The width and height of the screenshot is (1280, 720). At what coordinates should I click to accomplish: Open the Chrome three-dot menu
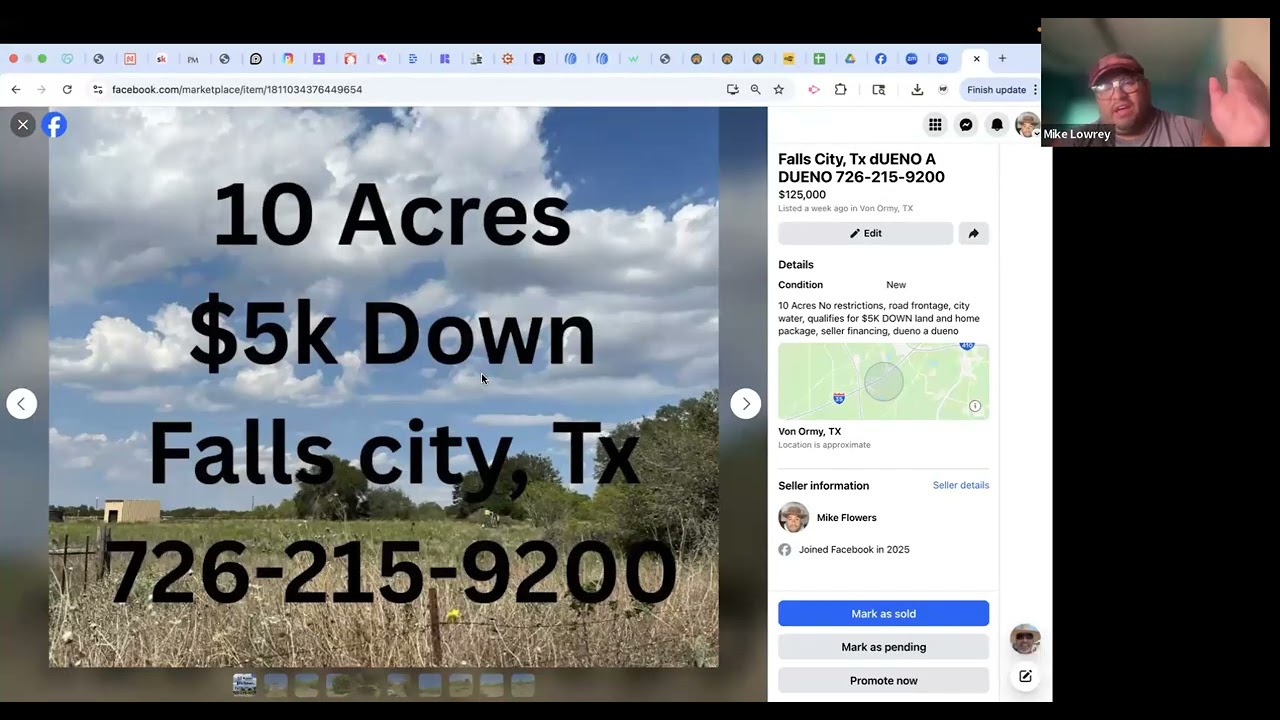1035,89
